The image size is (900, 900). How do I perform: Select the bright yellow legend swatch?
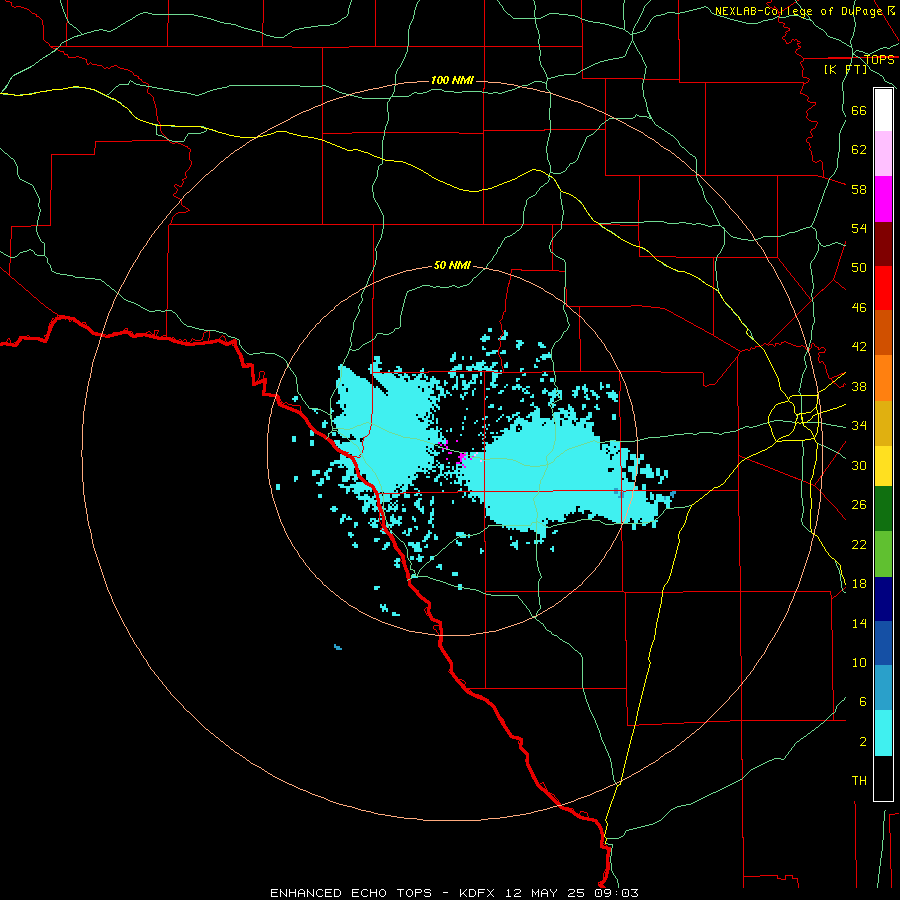point(883,466)
